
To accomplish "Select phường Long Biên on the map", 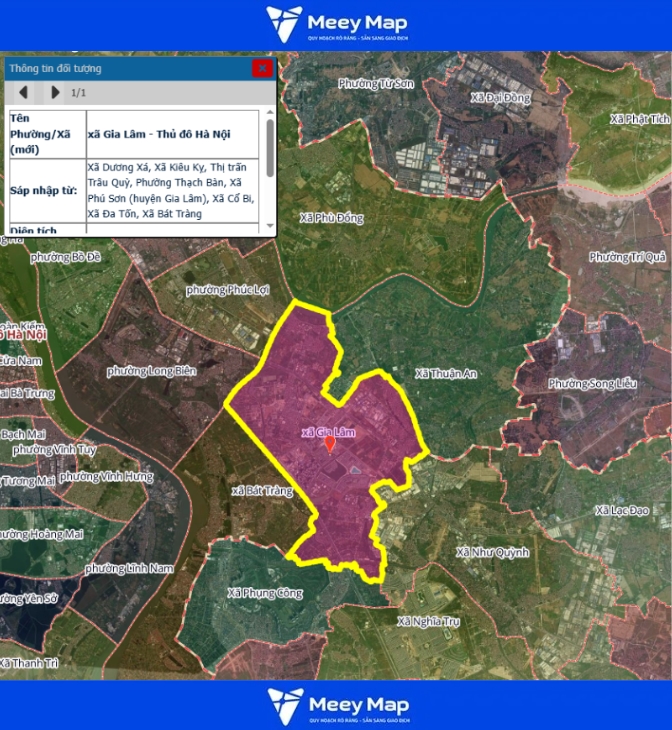I will [x=152, y=371].
